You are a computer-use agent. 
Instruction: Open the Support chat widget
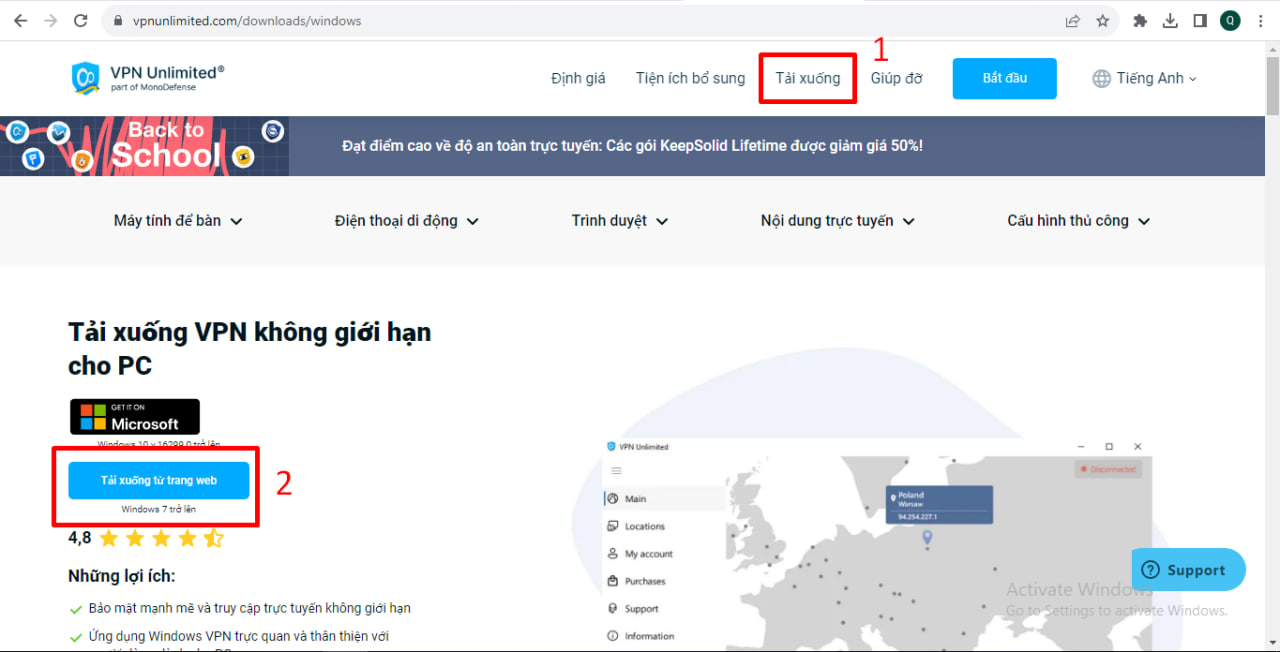(1188, 570)
